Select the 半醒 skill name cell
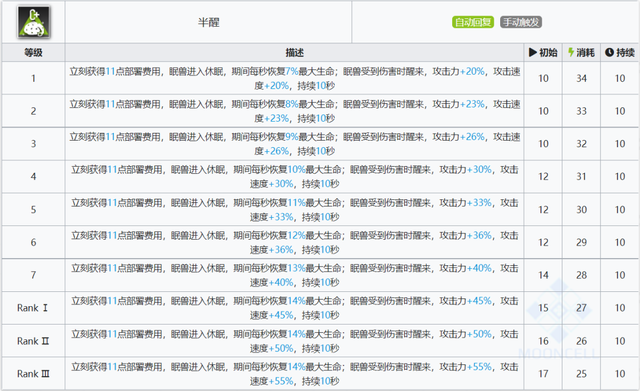This screenshot has width=640, height=391. point(208,22)
